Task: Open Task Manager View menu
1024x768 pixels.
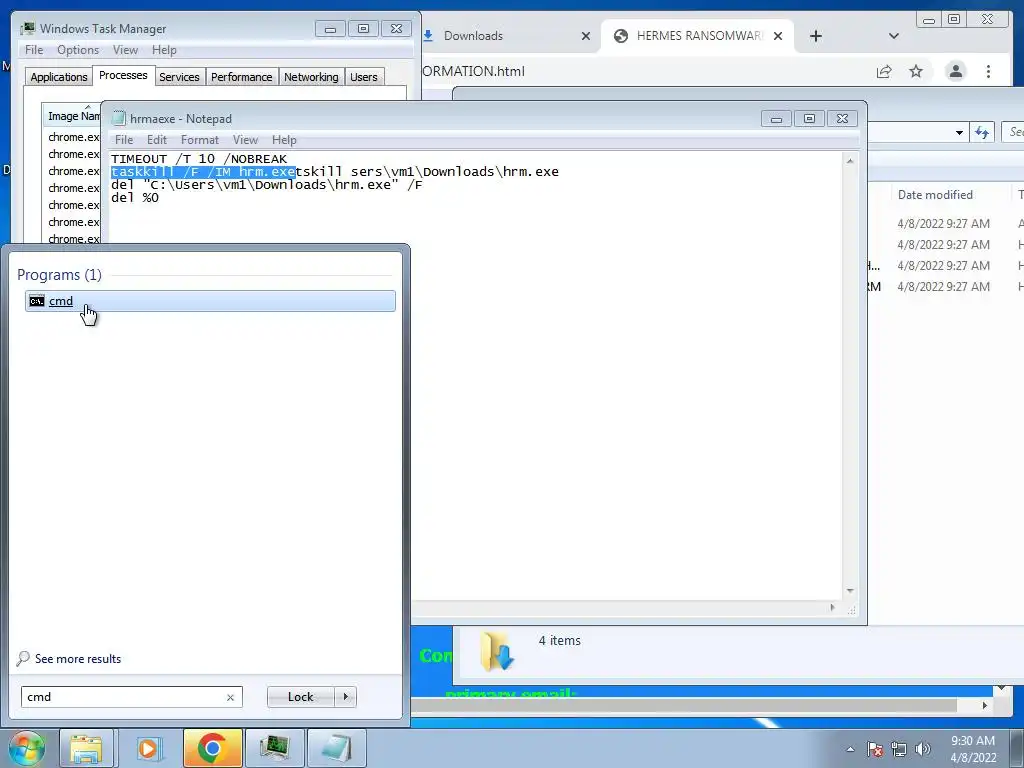Action: [x=125, y=50]
